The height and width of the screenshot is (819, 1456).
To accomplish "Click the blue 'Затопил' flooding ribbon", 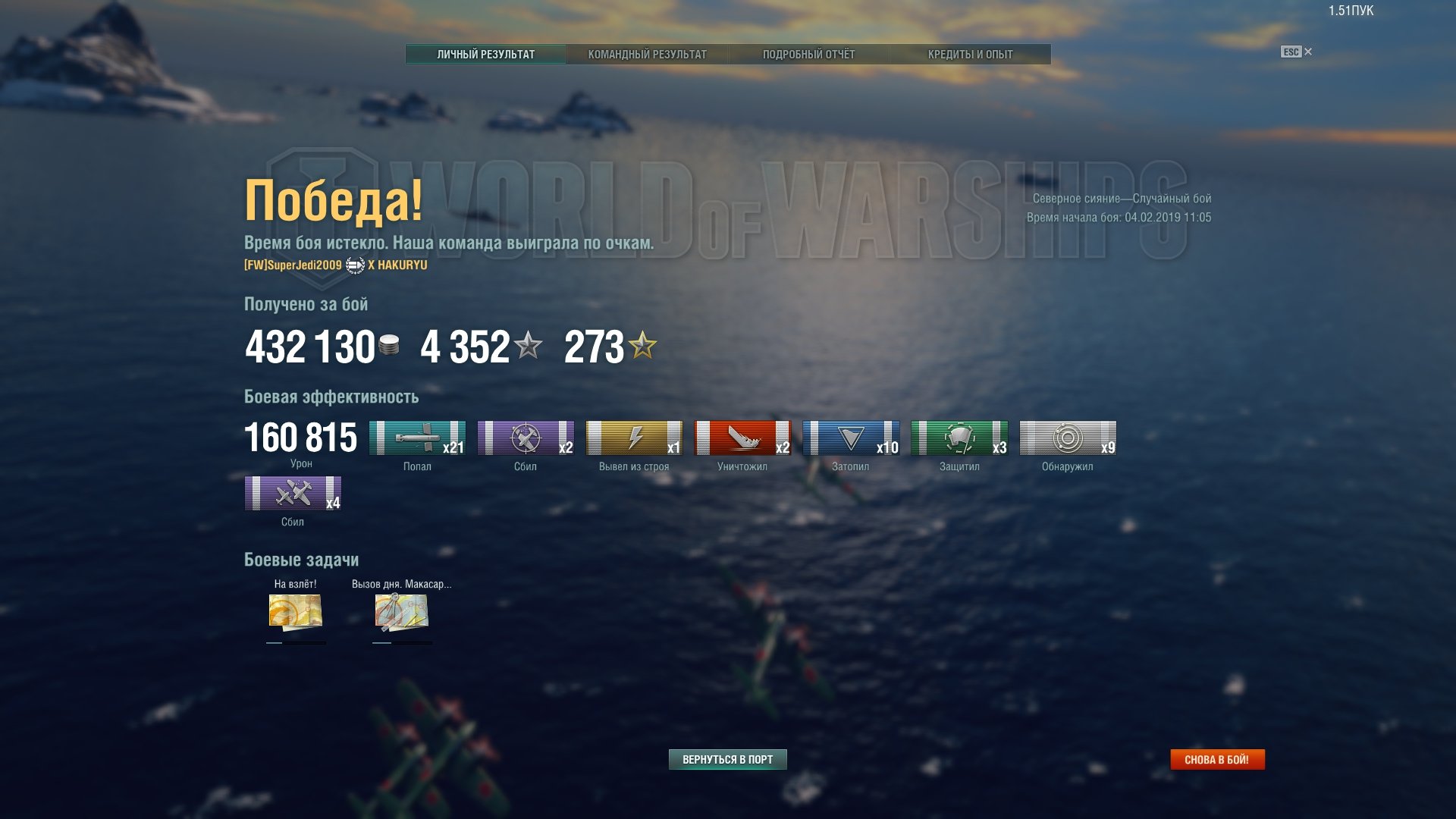I will pyautogui.click(x=851, y=438).
